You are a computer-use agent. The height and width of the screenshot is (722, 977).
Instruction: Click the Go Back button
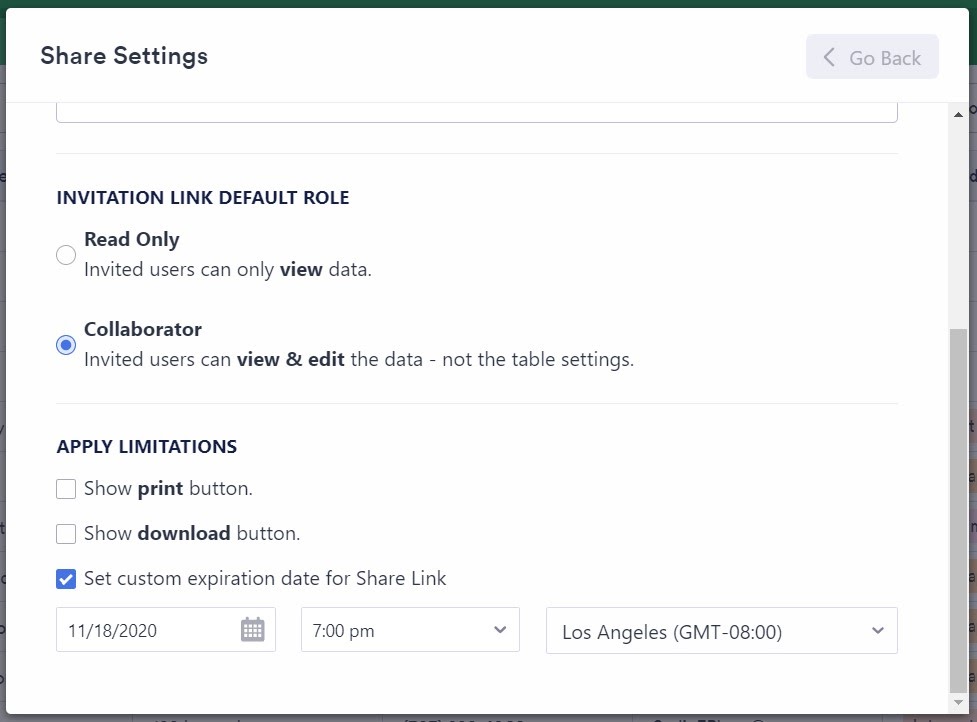point(872,57)
